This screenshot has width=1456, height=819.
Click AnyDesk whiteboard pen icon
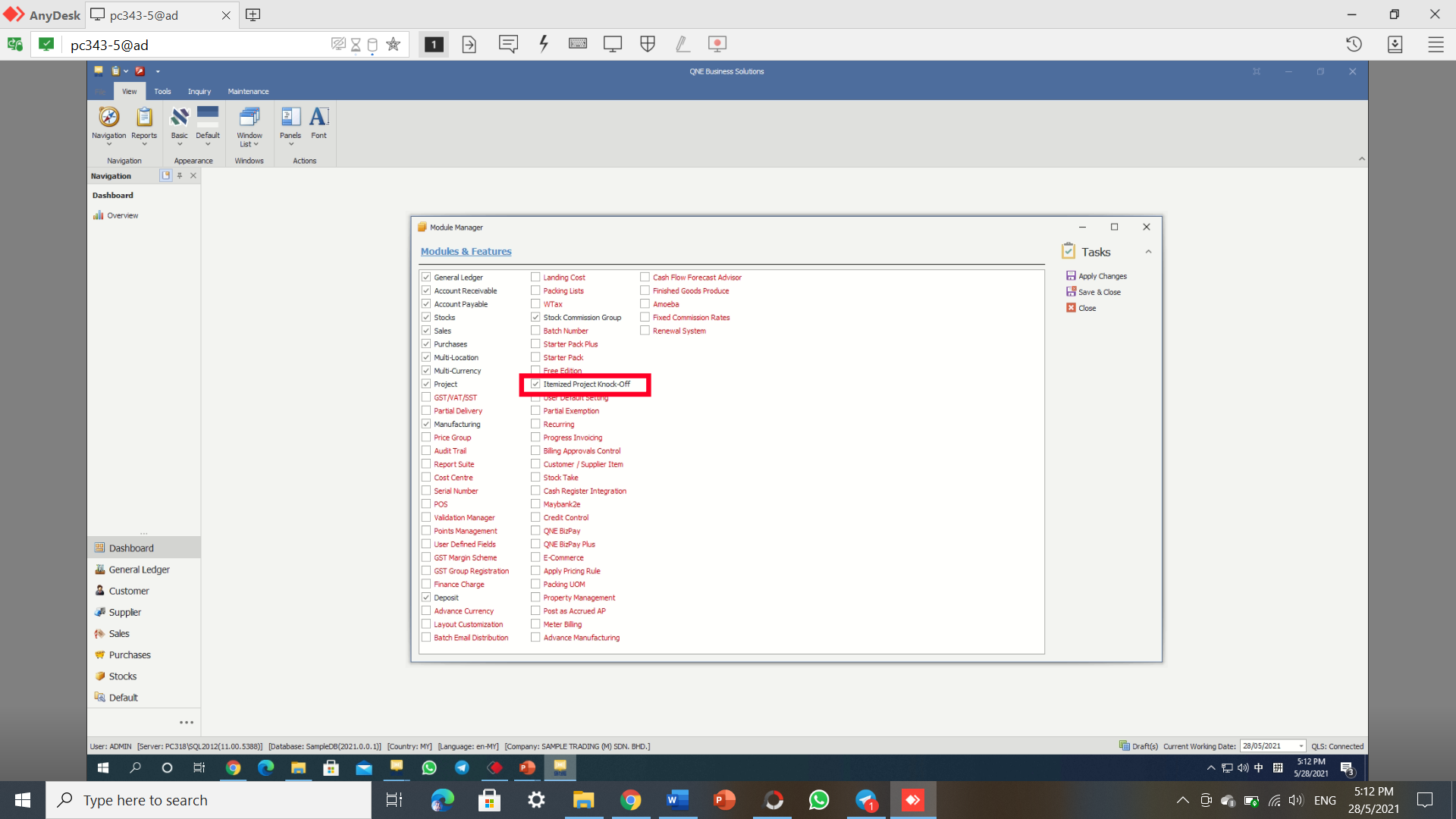pyautogui.click(x=682, y=44)
